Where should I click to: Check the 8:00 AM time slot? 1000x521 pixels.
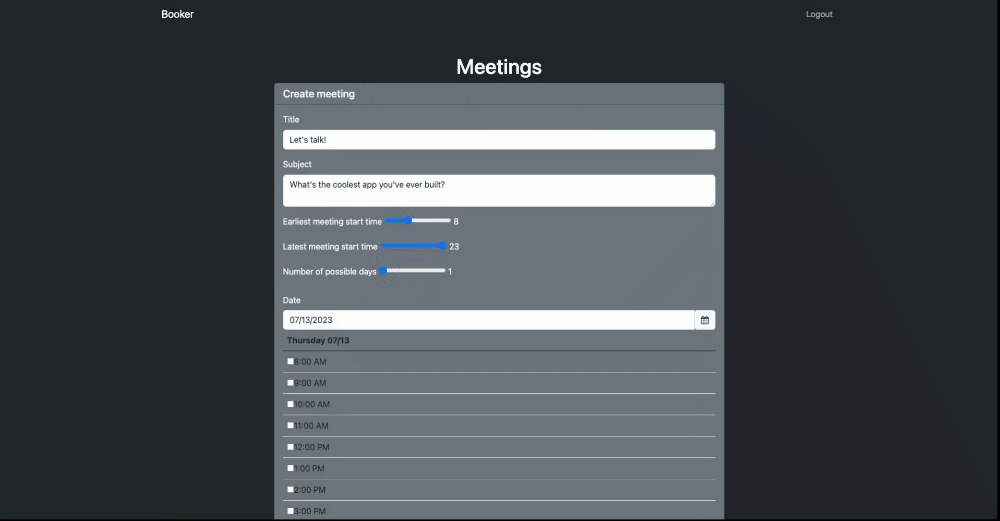[x=291, y=361]
